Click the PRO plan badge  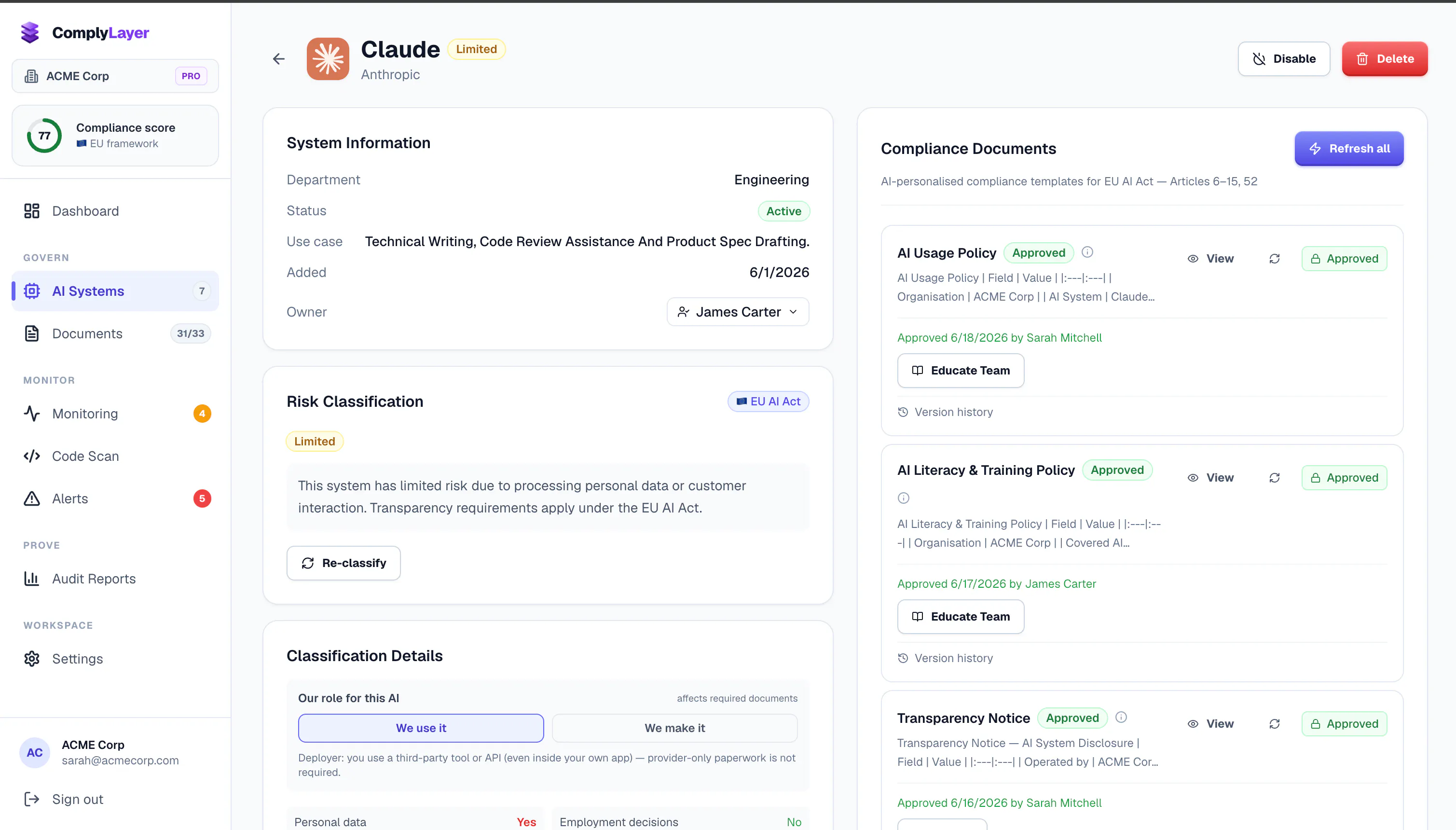(x=191, y=76)
